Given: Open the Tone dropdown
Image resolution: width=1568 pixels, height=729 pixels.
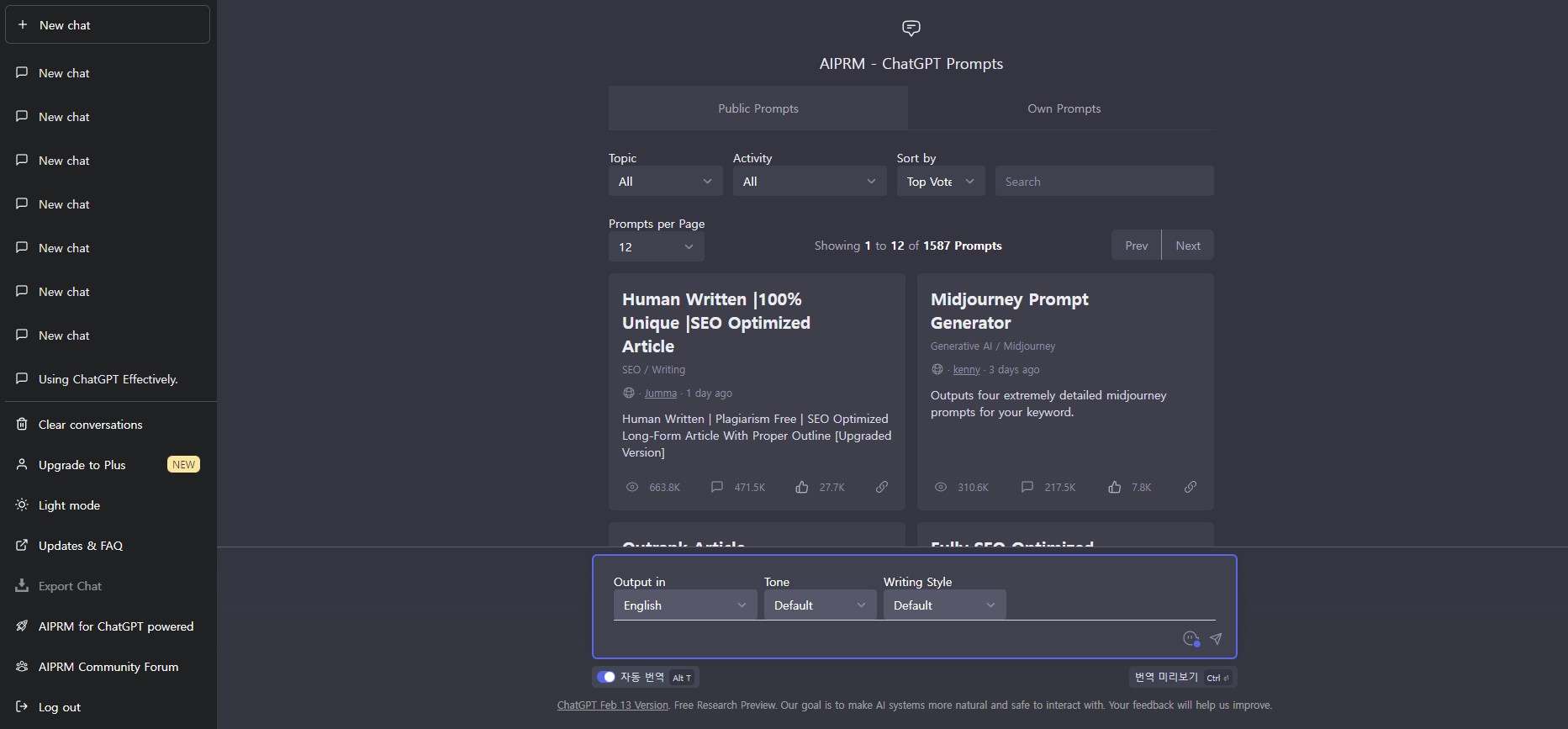Looking at the screenshot, I should (821, 605).
